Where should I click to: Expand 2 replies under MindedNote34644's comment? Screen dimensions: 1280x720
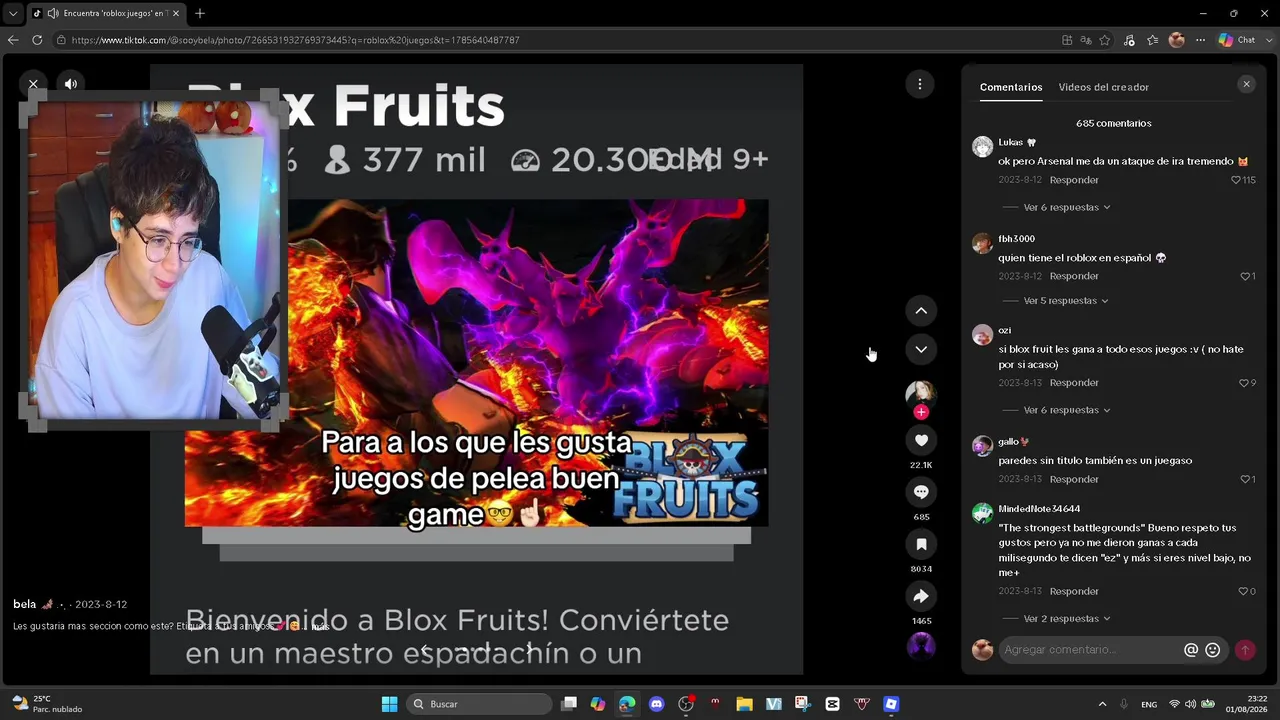[1066, 619]
